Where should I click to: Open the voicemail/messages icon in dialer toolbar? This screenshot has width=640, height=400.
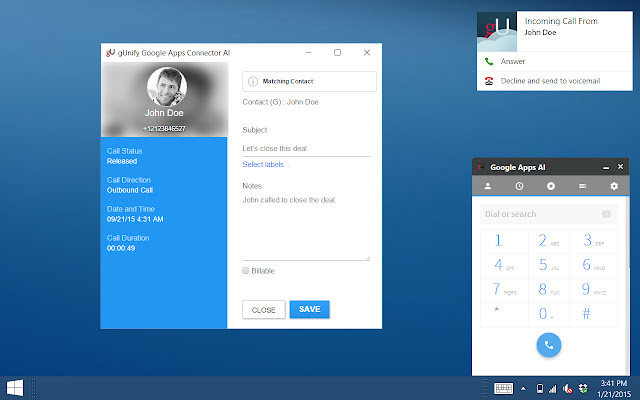pyautogui.click(x=582, y=186)
